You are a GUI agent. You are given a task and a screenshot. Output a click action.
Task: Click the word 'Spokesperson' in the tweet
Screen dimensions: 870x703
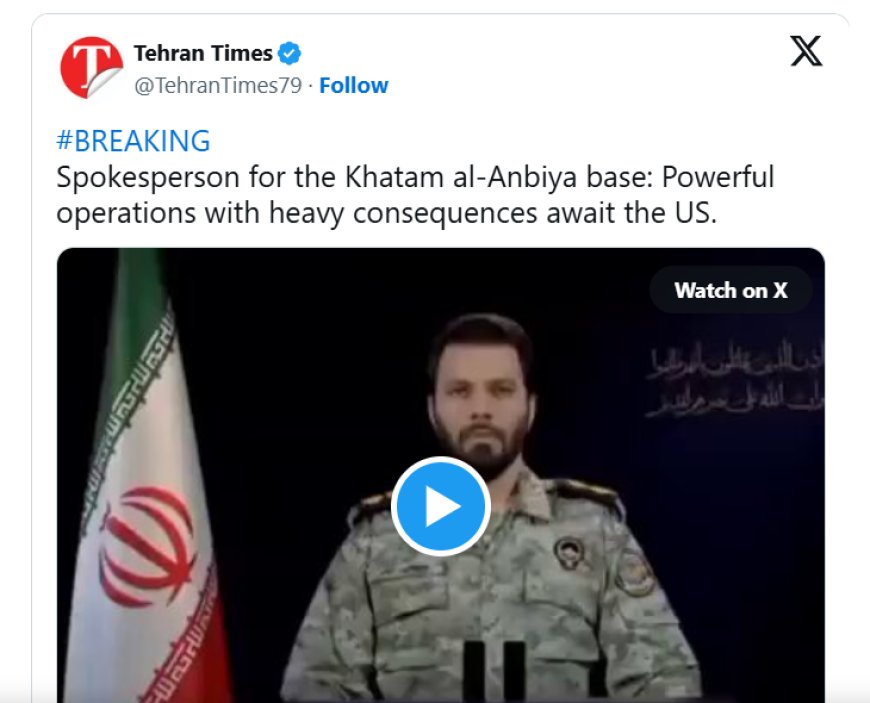(148, 178)
